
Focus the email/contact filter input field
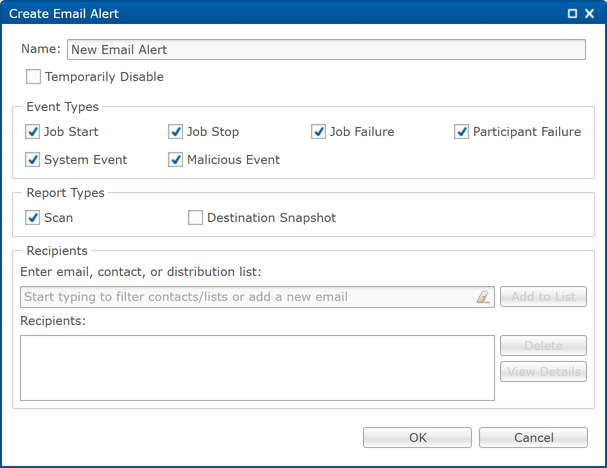tap(257, 297)
